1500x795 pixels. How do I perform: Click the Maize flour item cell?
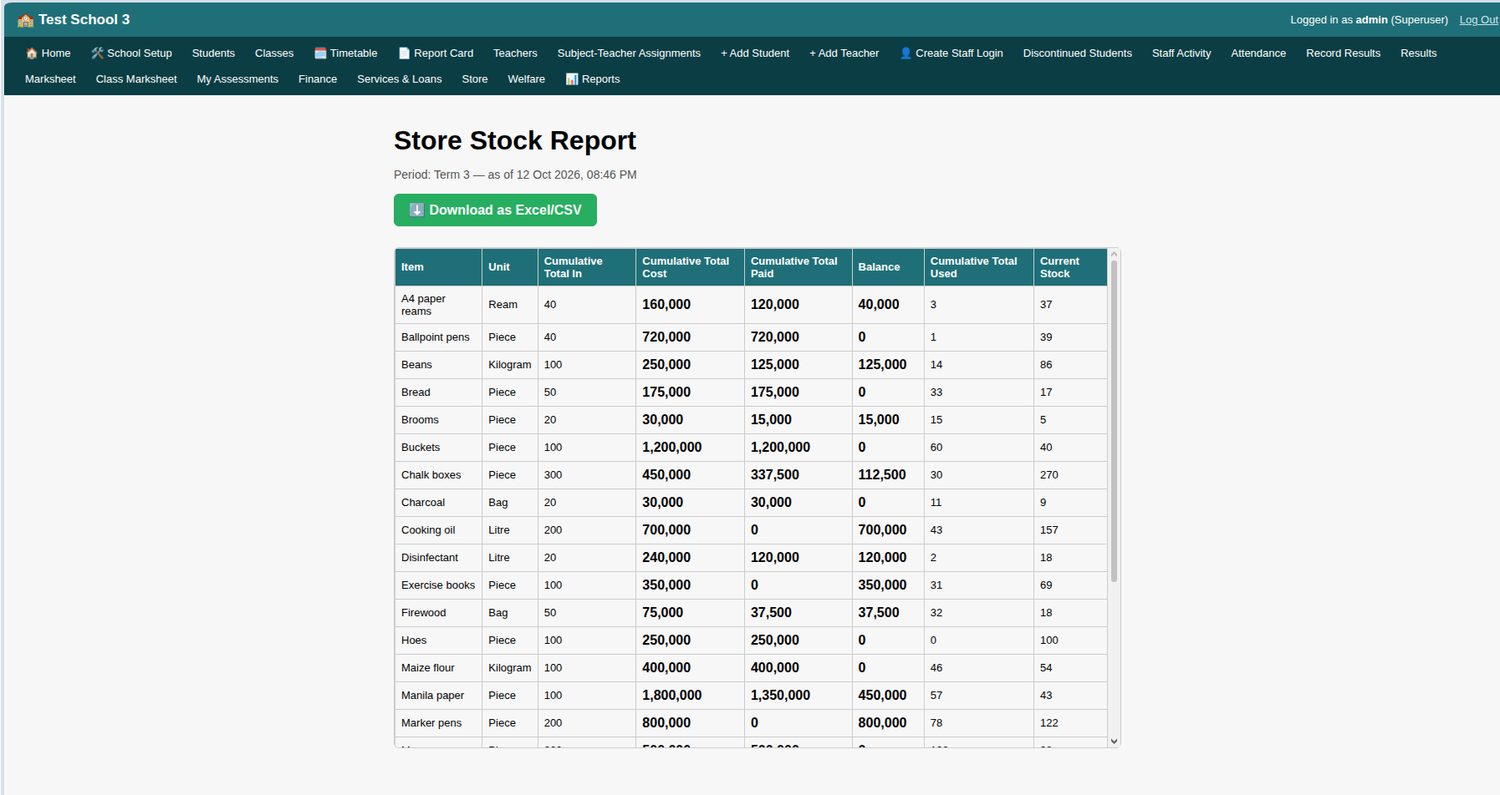(x=438, y=667)
